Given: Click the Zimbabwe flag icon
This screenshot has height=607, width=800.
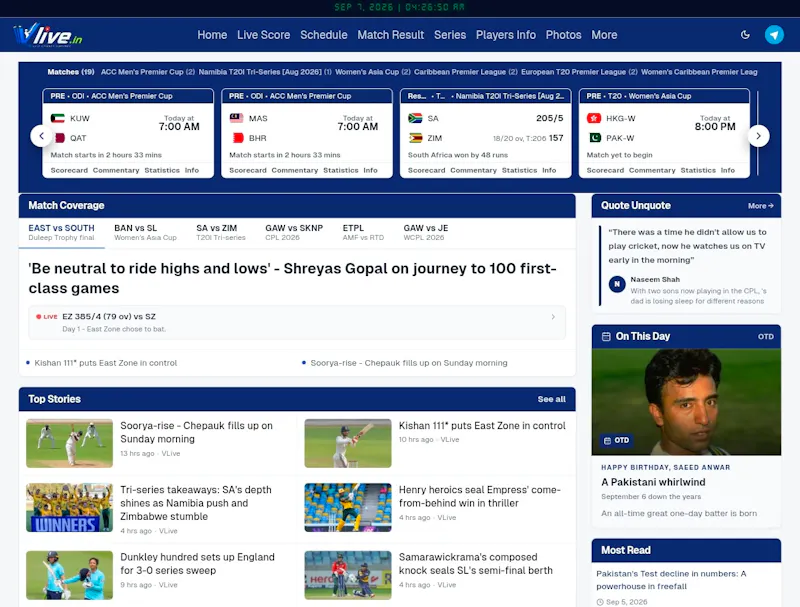Looking at the screenshot, I should coord(415,138).
